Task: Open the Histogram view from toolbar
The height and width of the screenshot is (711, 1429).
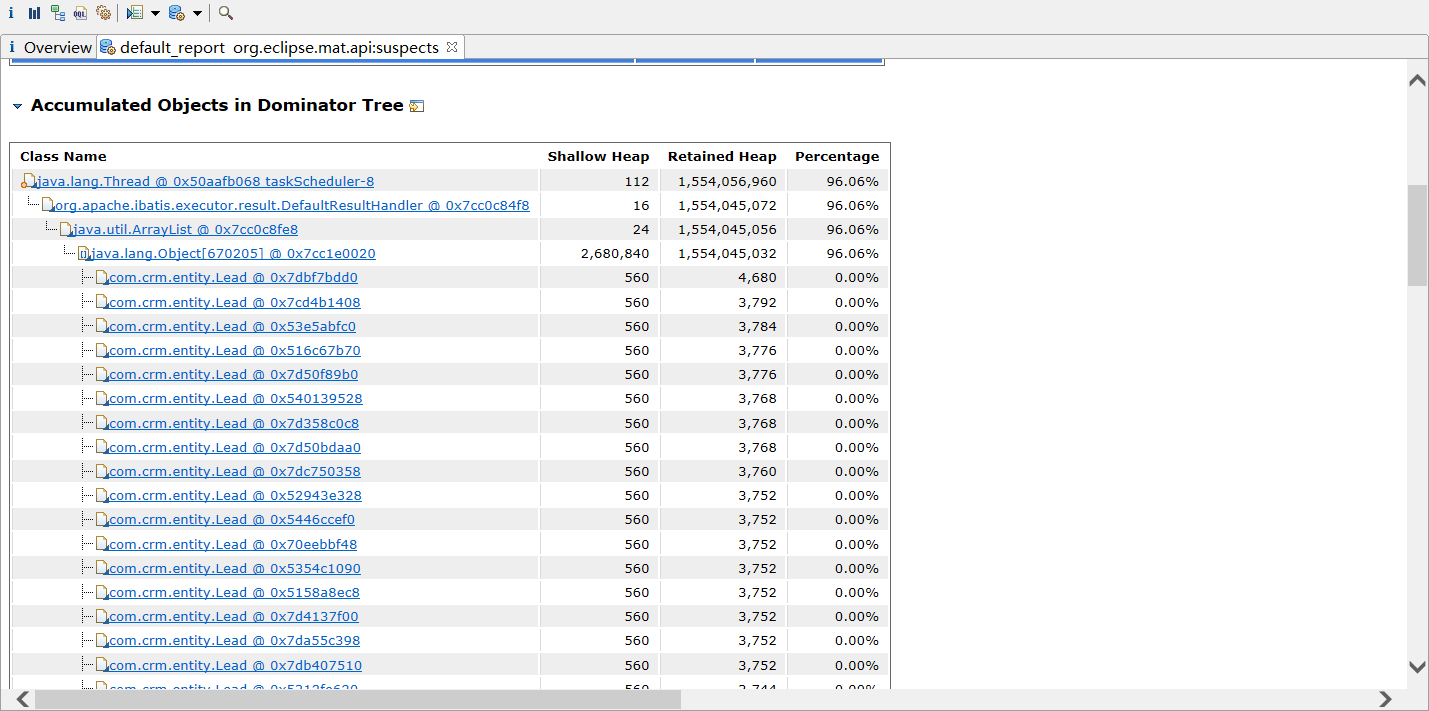Action: (34, 13)
